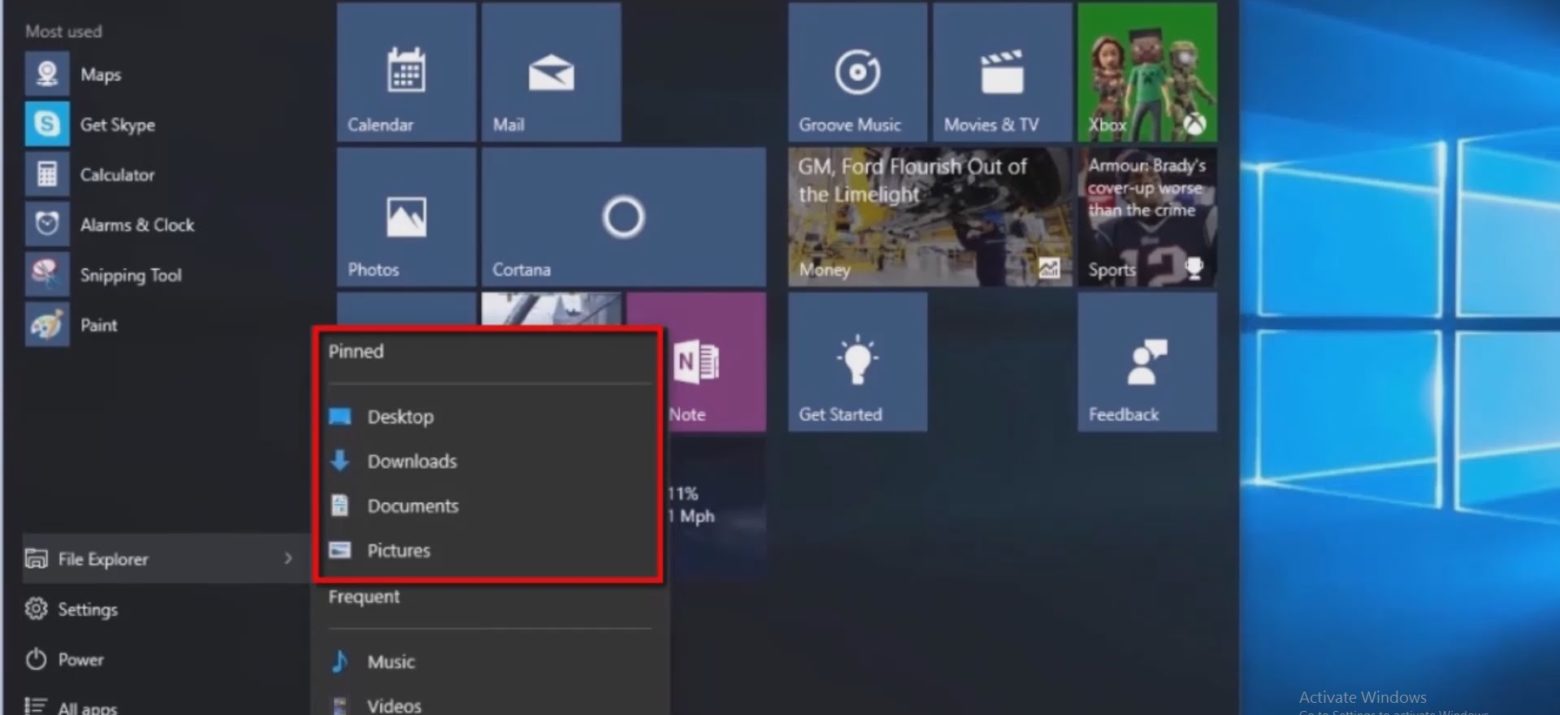The image size is (1560, 715).
Task: Click the Power button
Action: (x=80, y=659)
